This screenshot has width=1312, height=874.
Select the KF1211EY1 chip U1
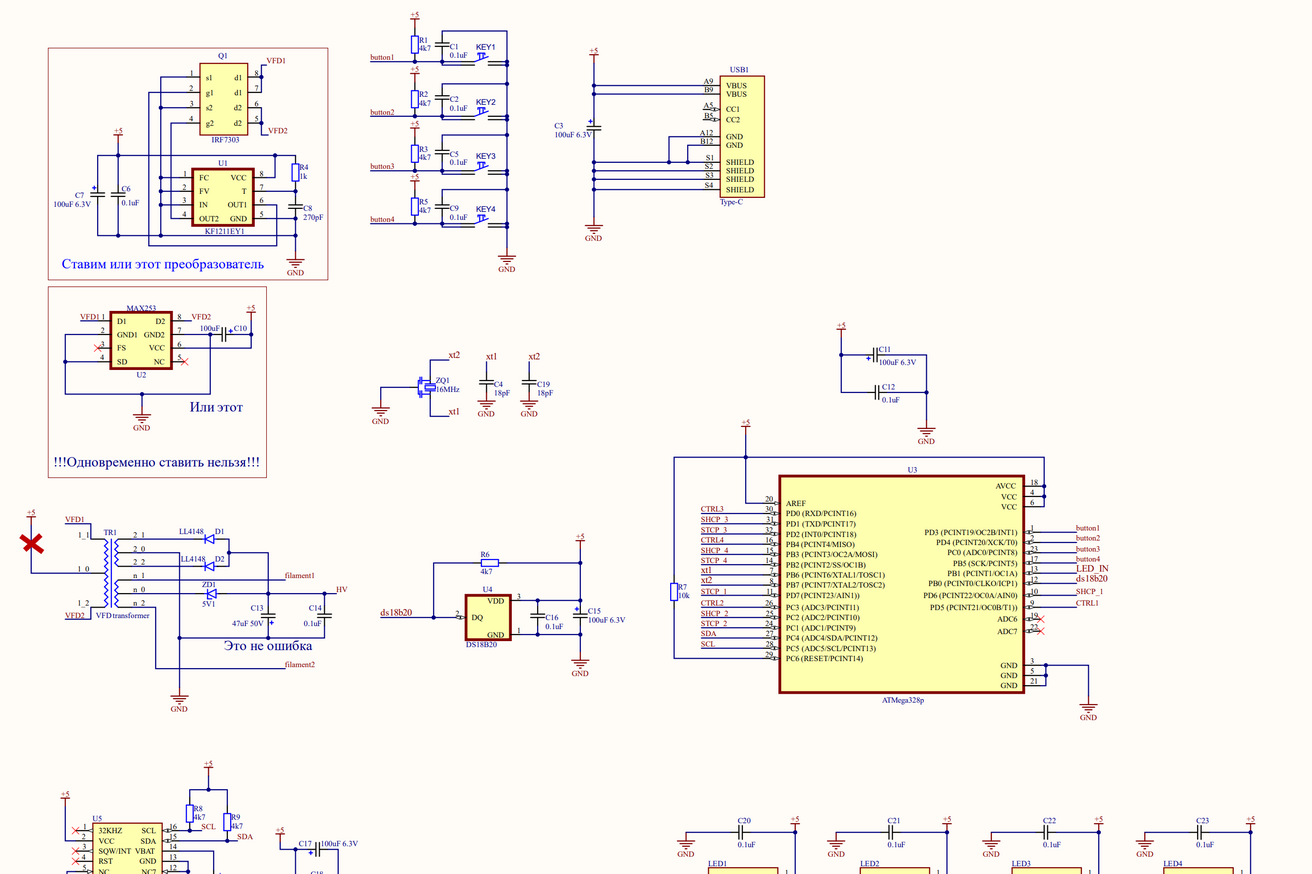coord(222,197)
